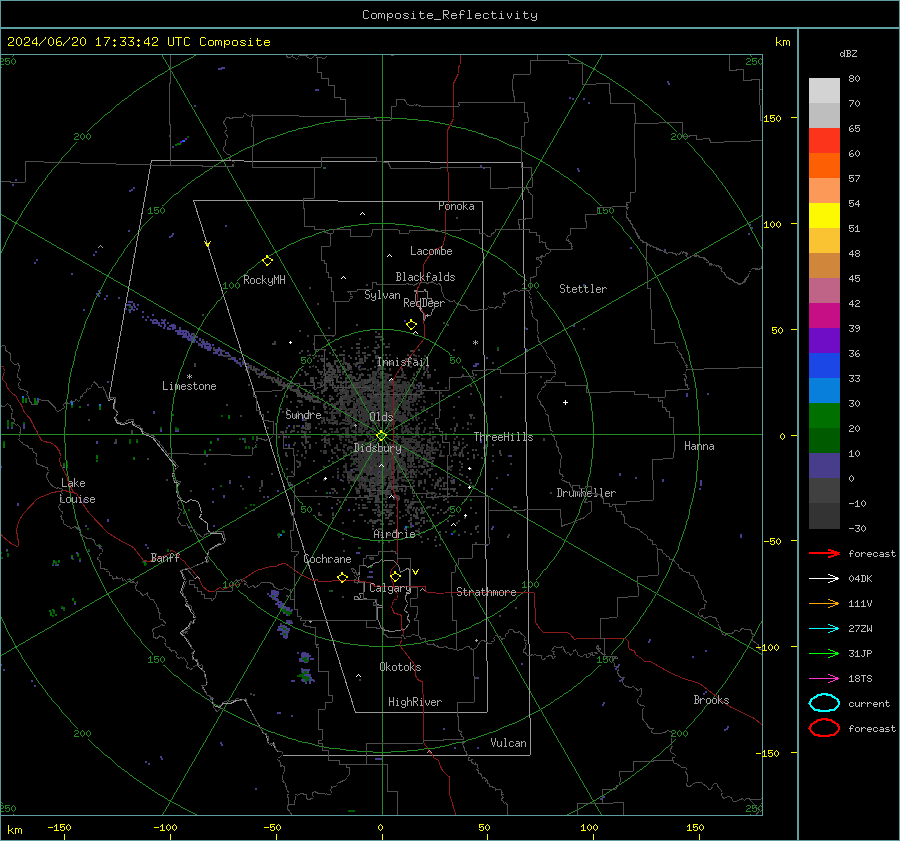The image size is (900, 841).
Task: Click the bright yellow legend color swatch
Action: [x=824, y=216]
